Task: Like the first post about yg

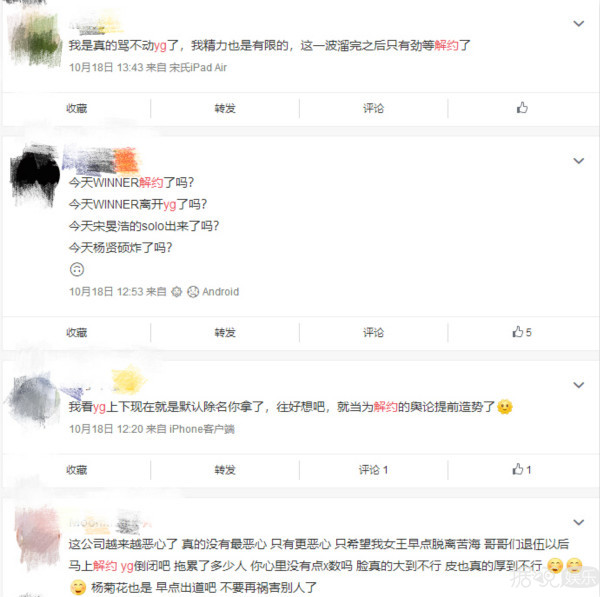Action: (522, 108)
